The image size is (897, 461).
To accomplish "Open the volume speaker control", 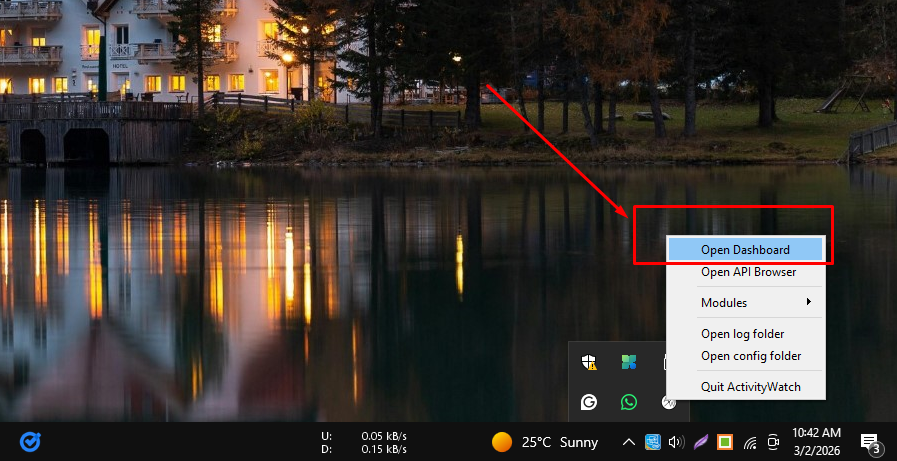I will click(677, 442).
